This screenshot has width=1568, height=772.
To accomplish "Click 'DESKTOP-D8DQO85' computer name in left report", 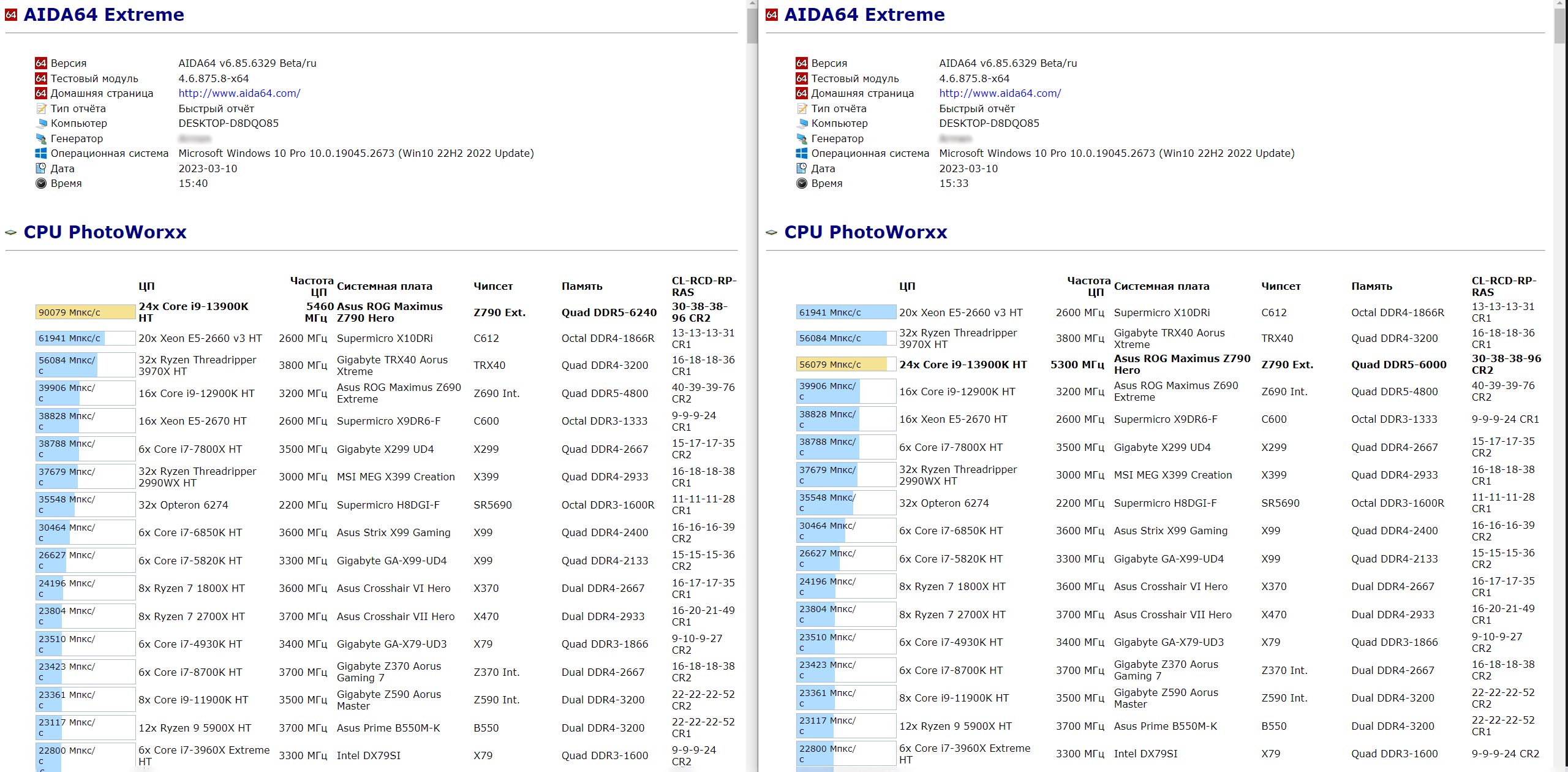I will pyautogui.click(x=228, y=123).
